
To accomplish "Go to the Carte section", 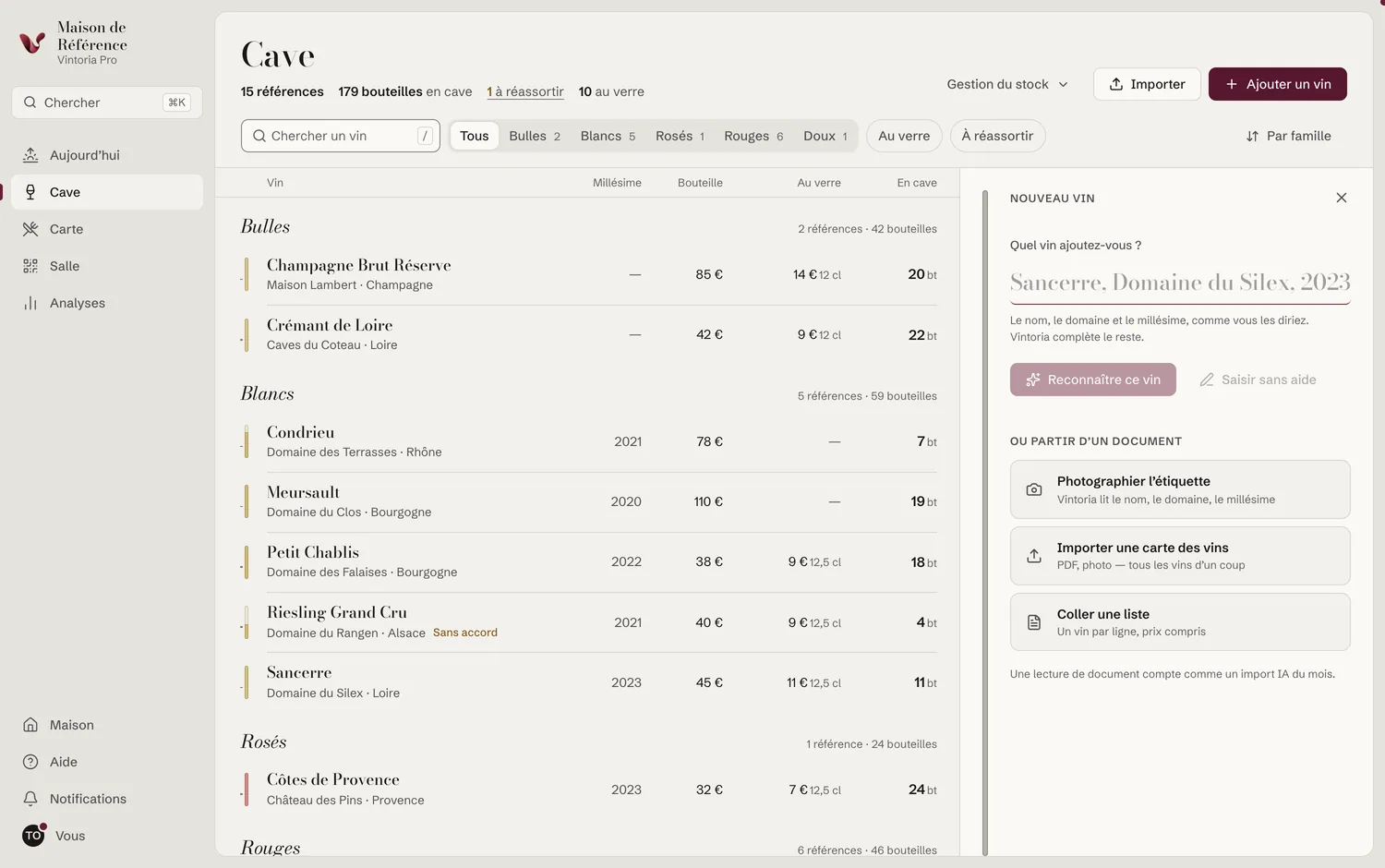I will click(x=107, y=229).
